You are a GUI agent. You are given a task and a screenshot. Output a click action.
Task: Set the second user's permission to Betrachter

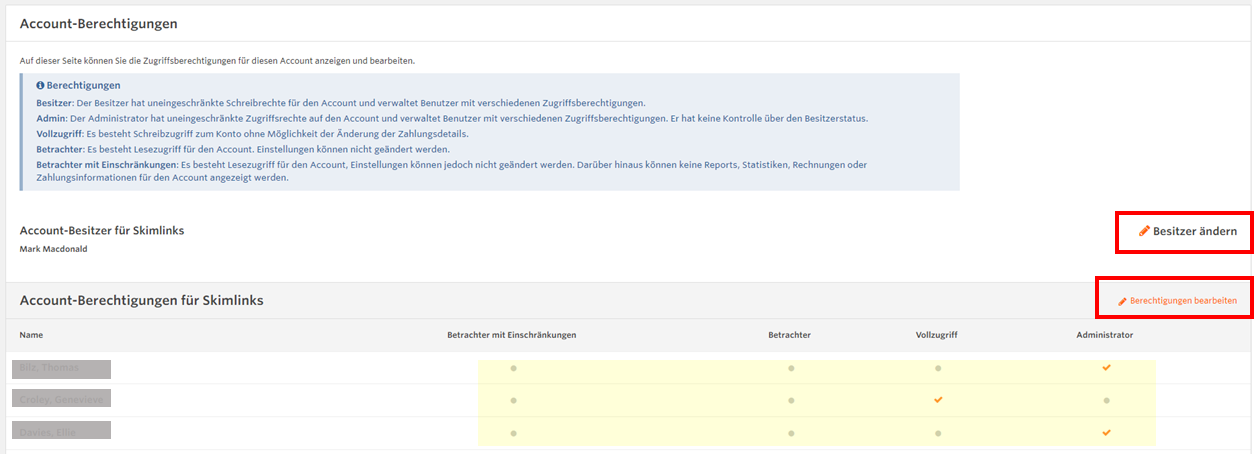click(x=790, y=400)
